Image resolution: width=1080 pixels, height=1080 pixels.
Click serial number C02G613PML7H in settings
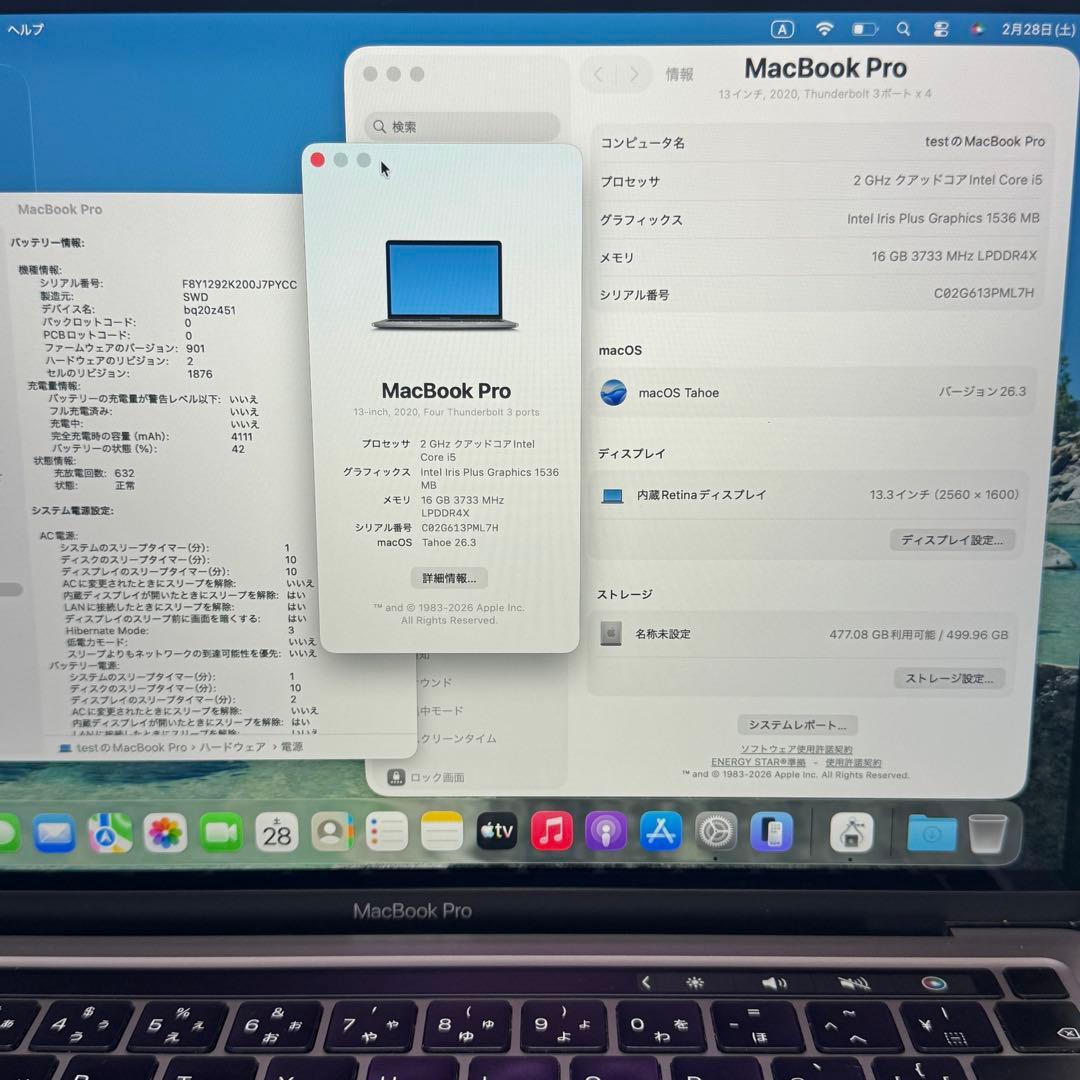pyautogui.click(x=984, y=293)
